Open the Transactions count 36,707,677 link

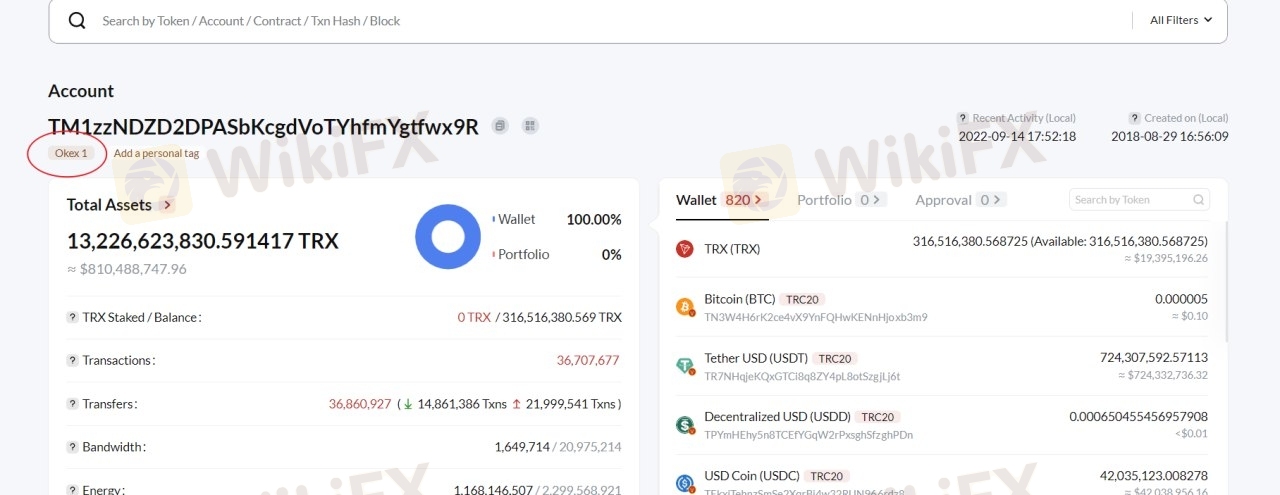[x=588, y=360]
